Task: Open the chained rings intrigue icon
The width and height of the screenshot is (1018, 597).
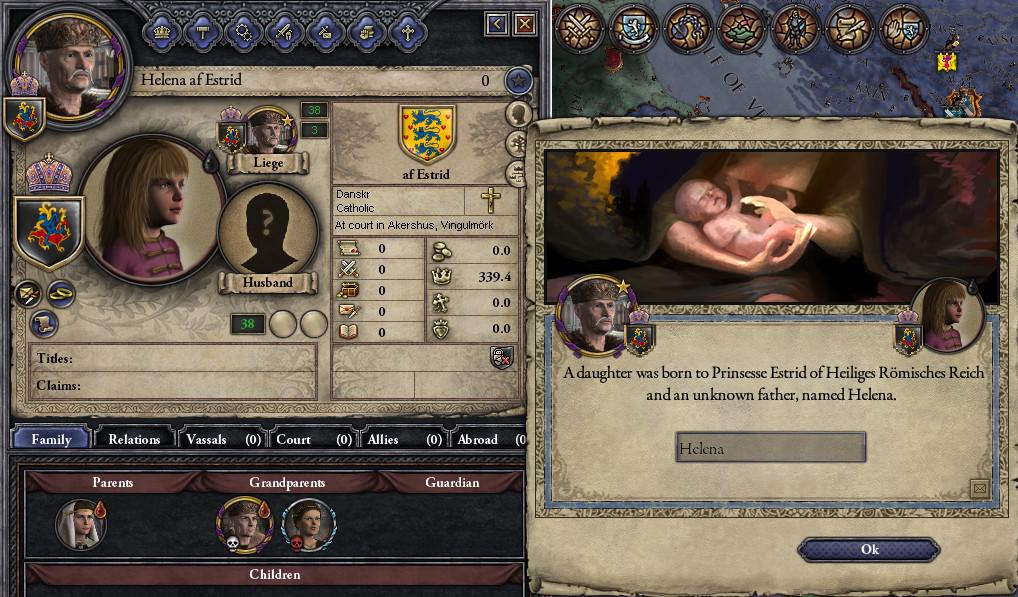Action: [243, 32]
